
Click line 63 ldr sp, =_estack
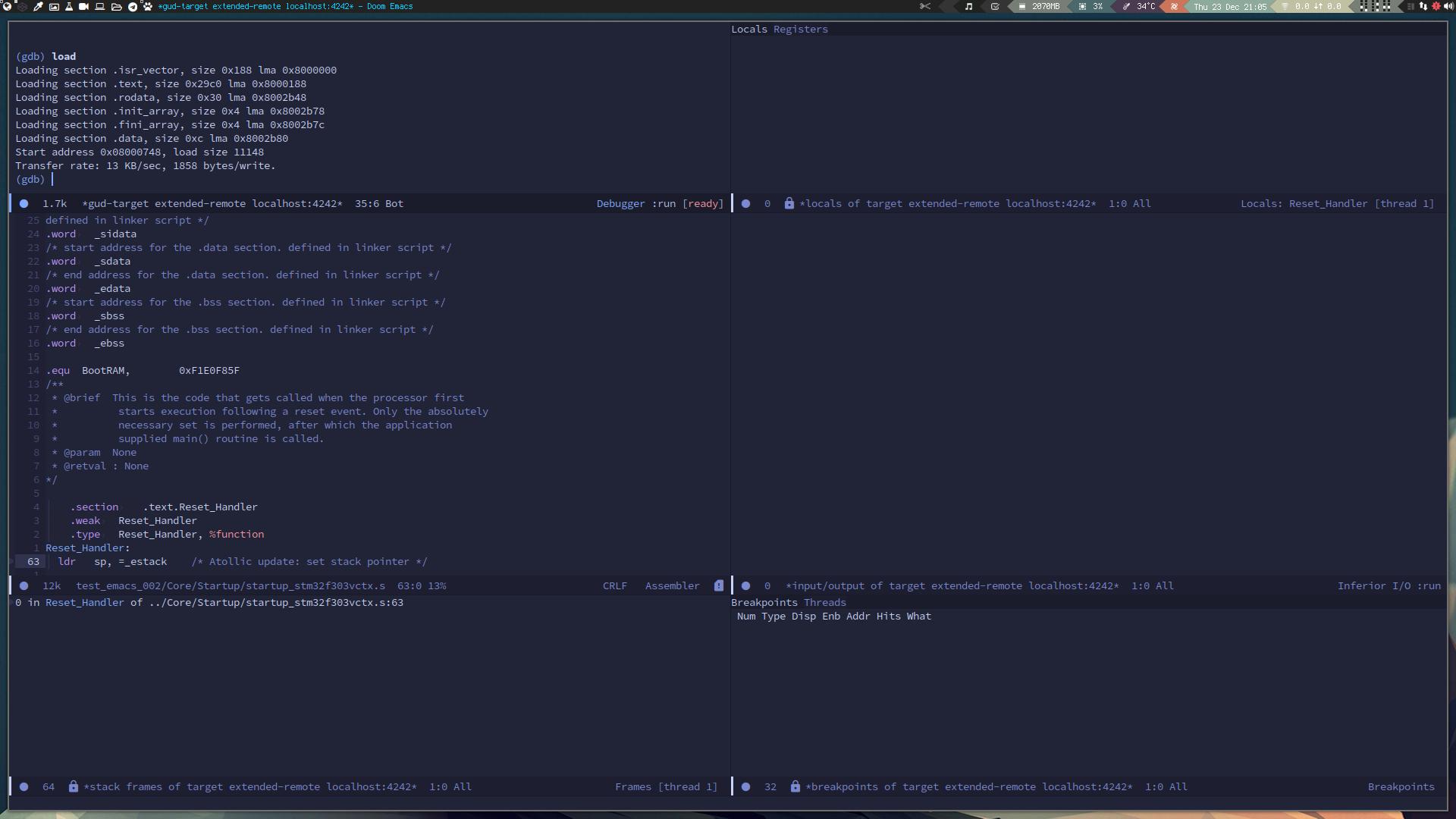(243, 562)
